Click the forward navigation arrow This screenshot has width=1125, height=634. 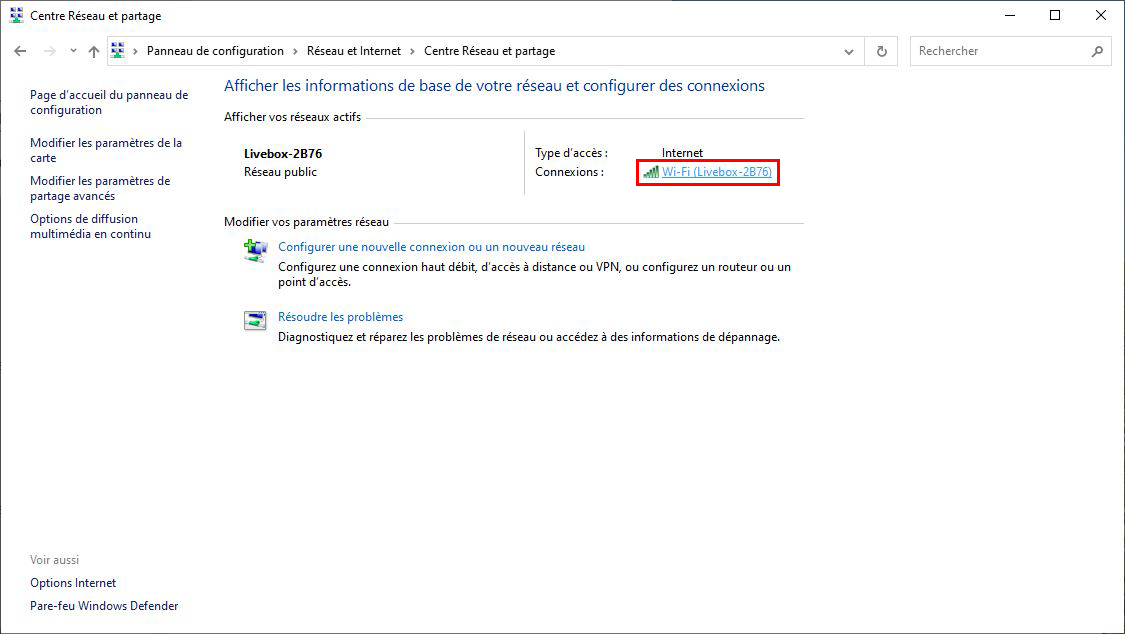point(50,51)
